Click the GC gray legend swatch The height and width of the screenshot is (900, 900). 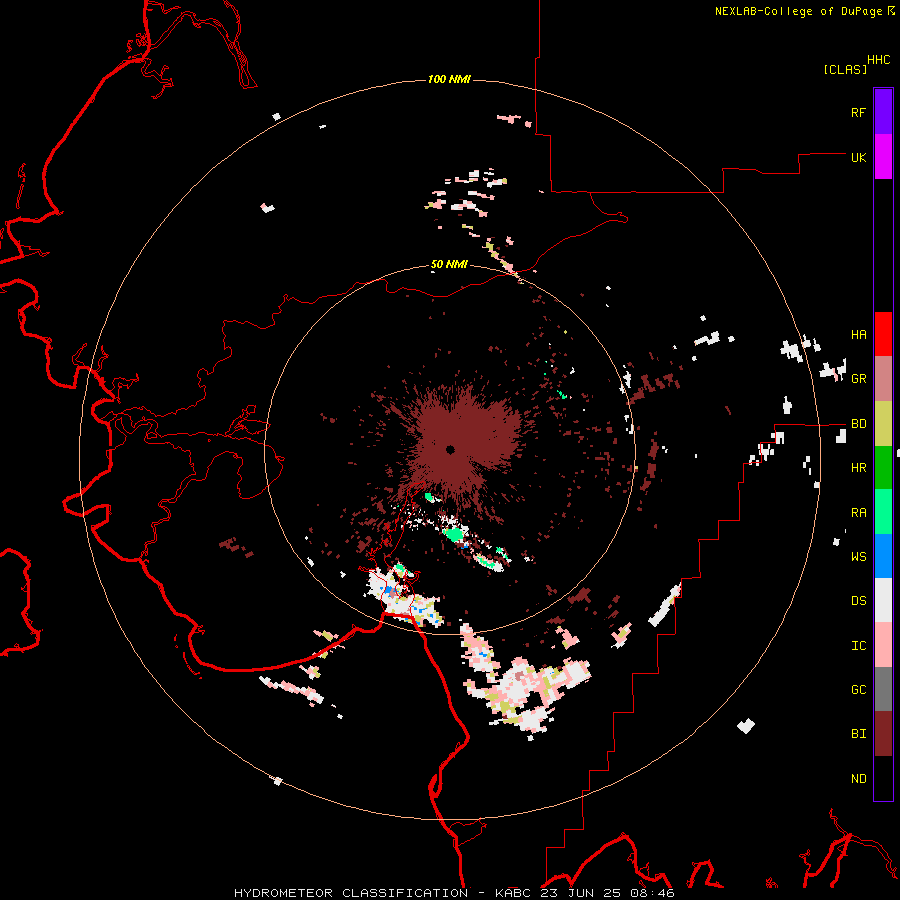click(883, 689)
